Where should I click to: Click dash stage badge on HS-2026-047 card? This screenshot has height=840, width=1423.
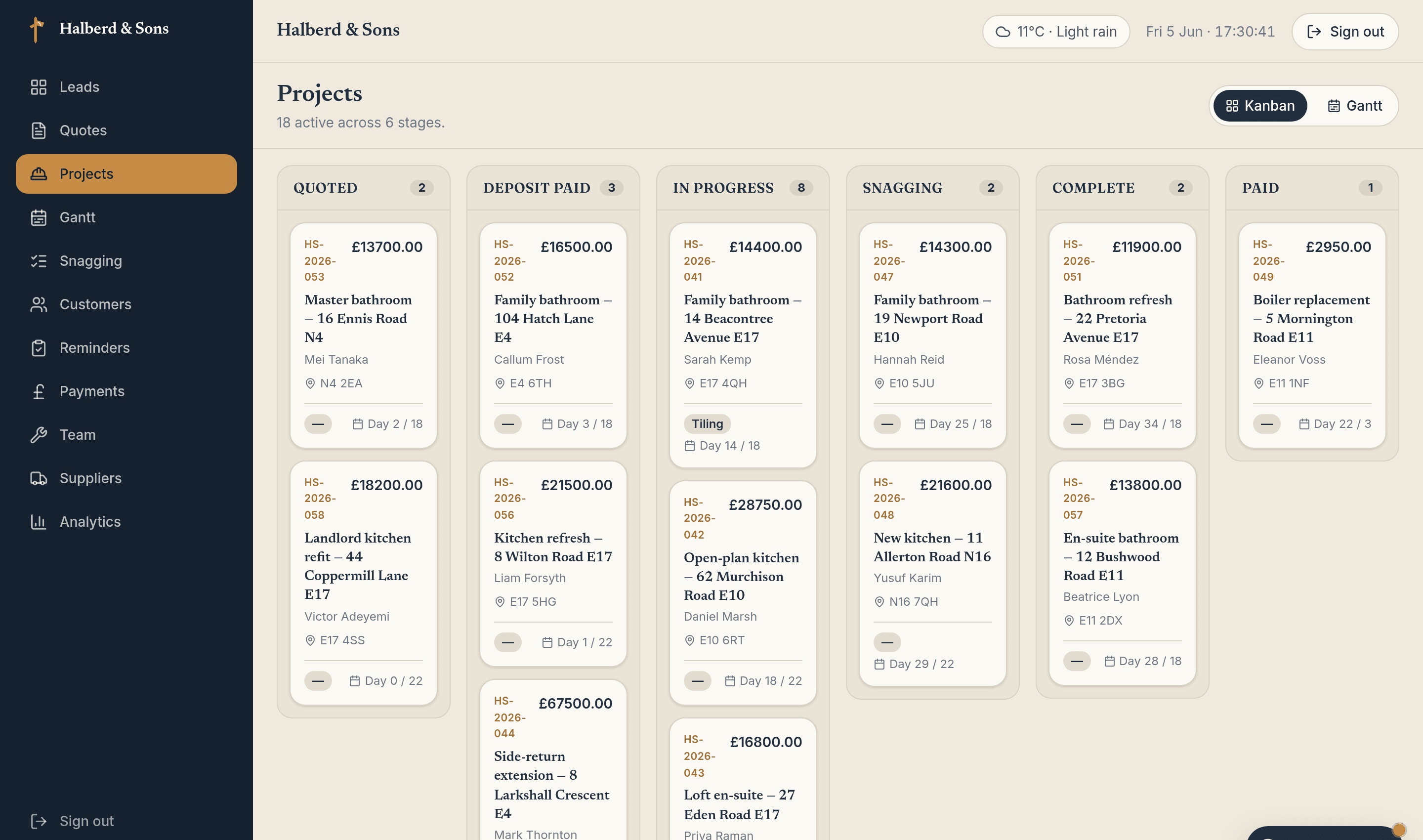[887, 424]
